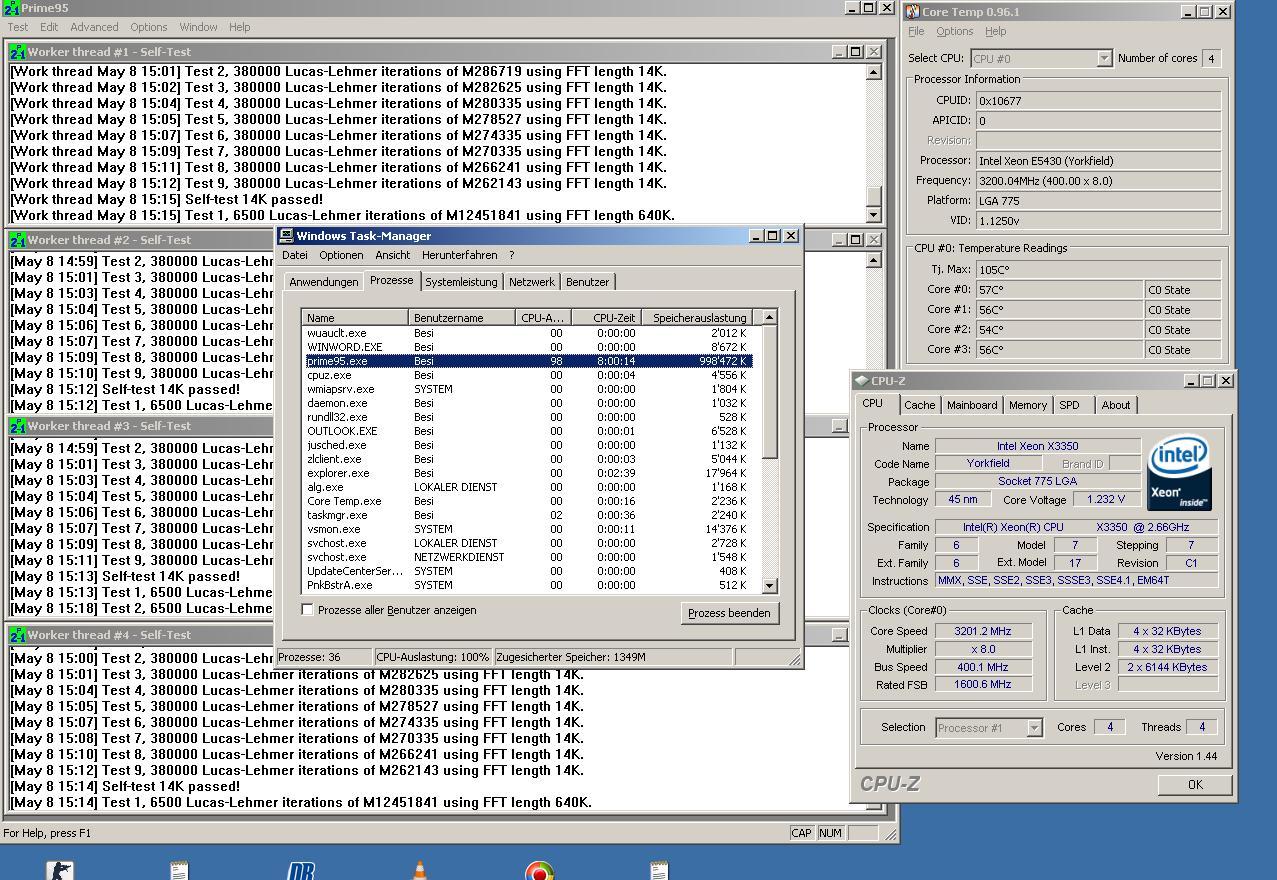Screen dimensions: 1277x880
Task: Select the explorer.exe process row
Action: click(338, 473)
